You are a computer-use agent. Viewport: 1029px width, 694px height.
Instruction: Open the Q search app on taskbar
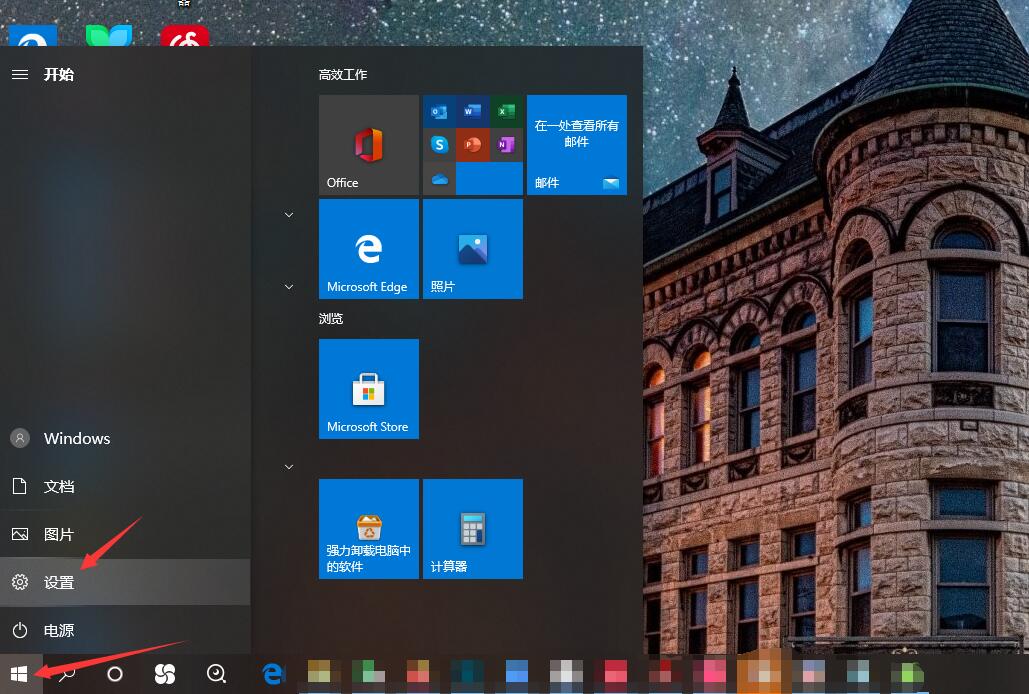click(x=216, y=674)
